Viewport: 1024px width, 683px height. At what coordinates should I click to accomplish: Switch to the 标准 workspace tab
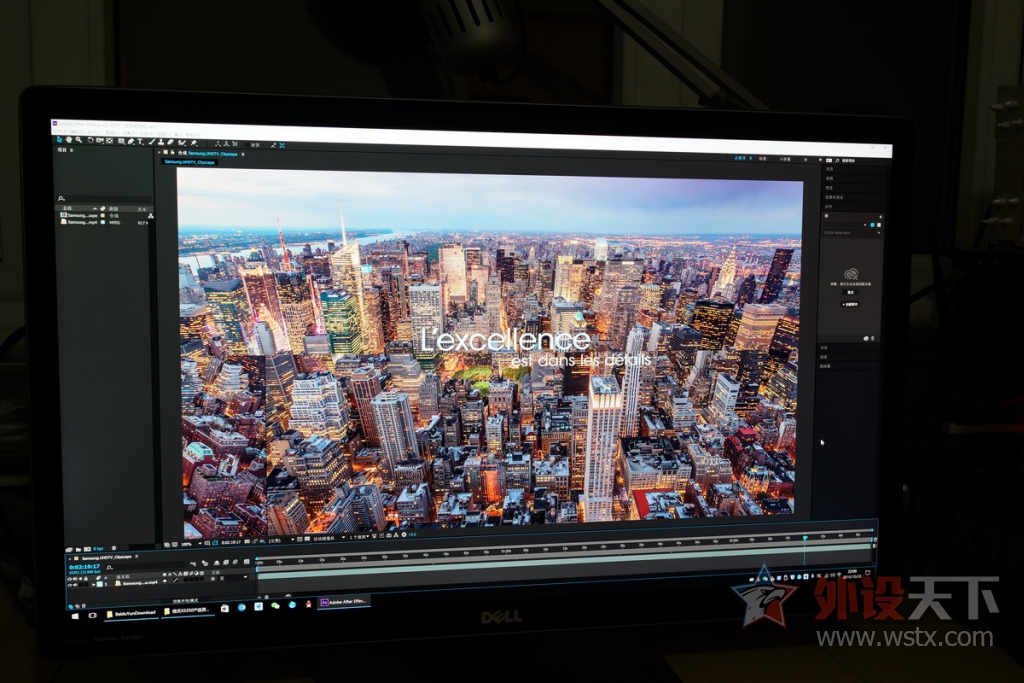763,159
